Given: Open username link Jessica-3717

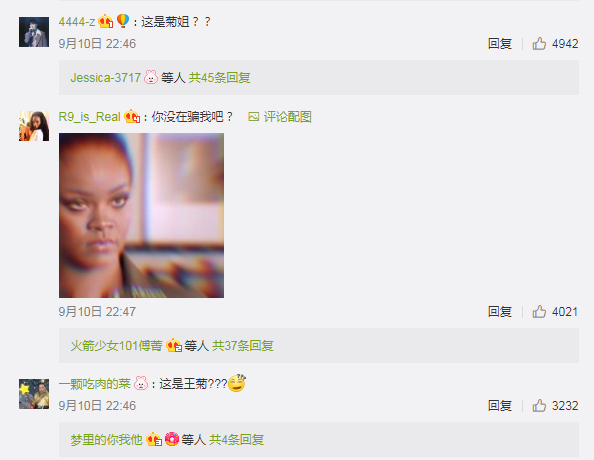Looking at the screenshot, I should (106, 78).
